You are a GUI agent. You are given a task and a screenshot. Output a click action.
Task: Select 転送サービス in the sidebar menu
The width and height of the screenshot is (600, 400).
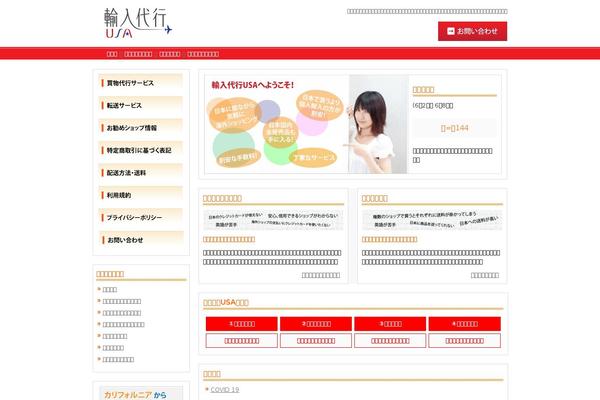click(x=140, y=105)
